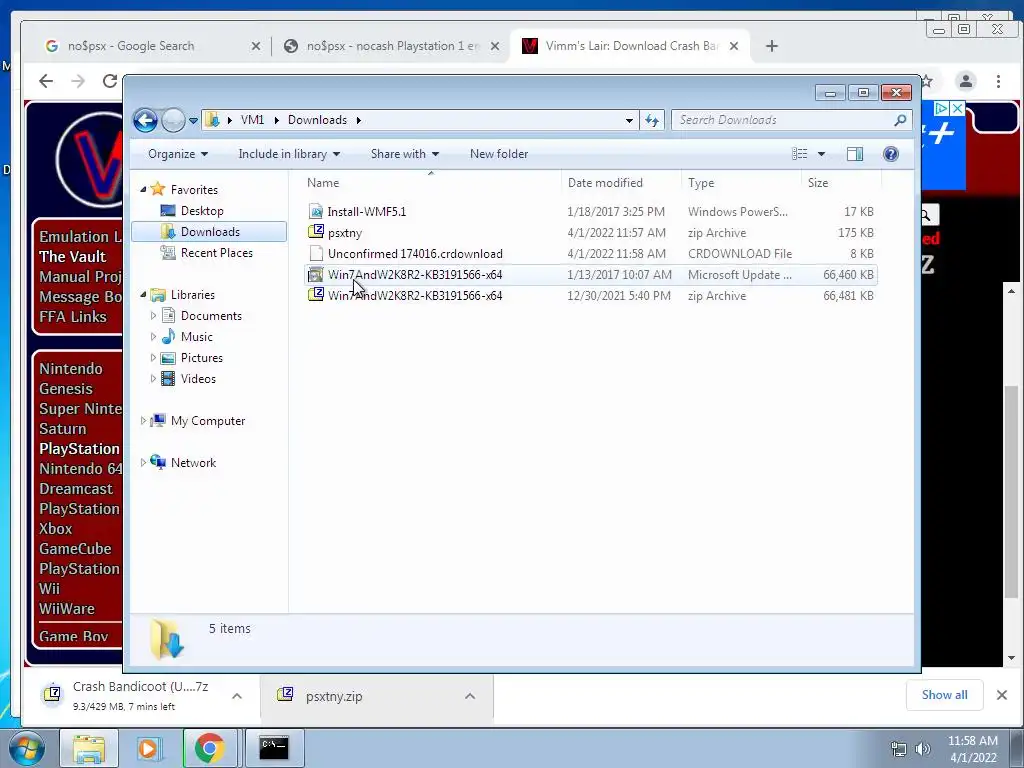Expand the Videos library
Viewport: 1024px width, 768px height.
coord(153,379)
